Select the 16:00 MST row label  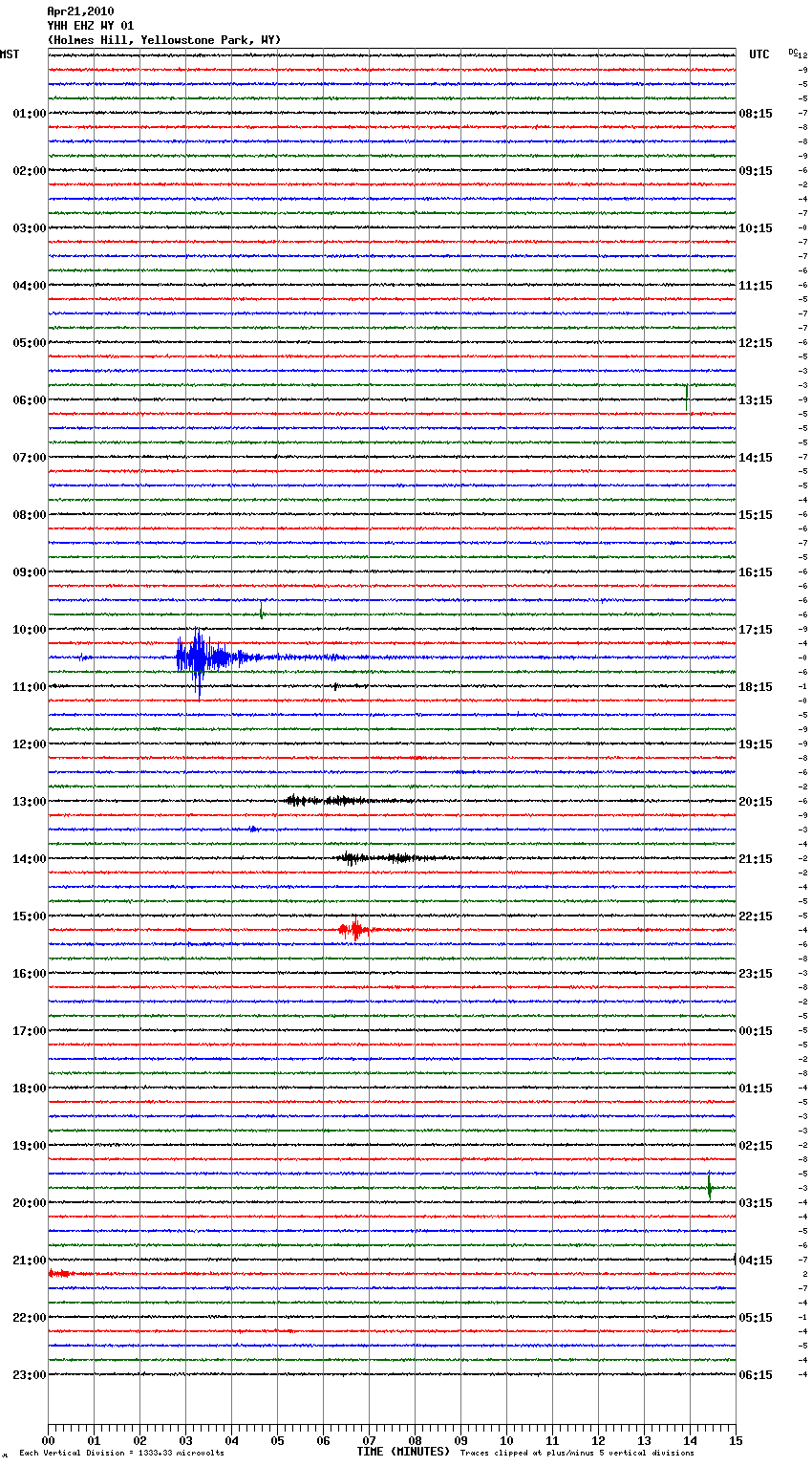(30, 974)
